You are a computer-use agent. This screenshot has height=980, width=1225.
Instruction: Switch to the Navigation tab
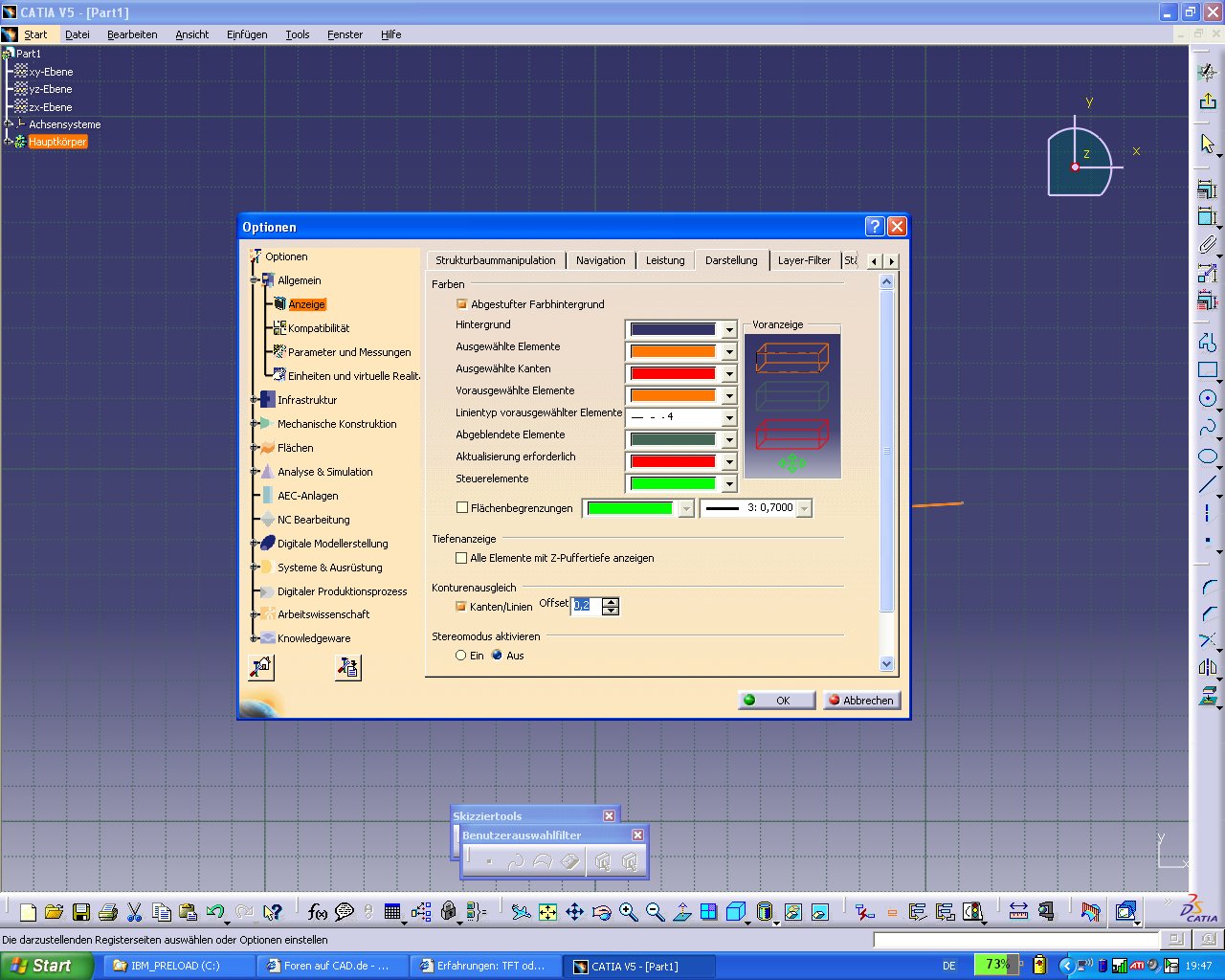600,260
